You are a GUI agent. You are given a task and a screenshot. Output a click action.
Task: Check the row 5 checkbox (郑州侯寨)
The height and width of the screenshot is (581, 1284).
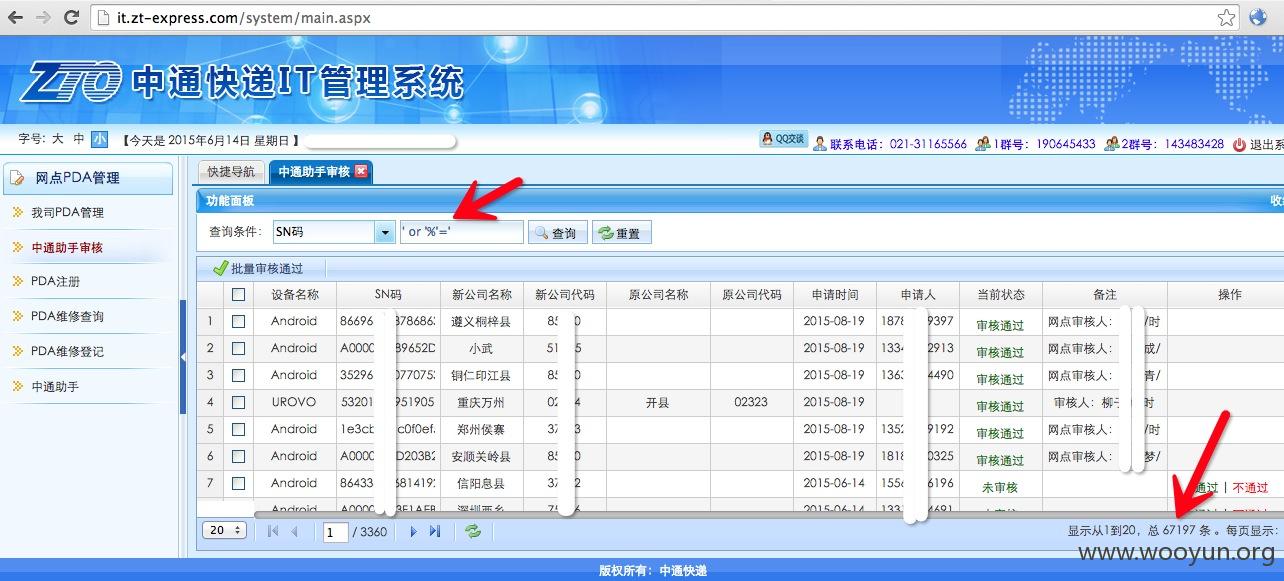(238, 429)
